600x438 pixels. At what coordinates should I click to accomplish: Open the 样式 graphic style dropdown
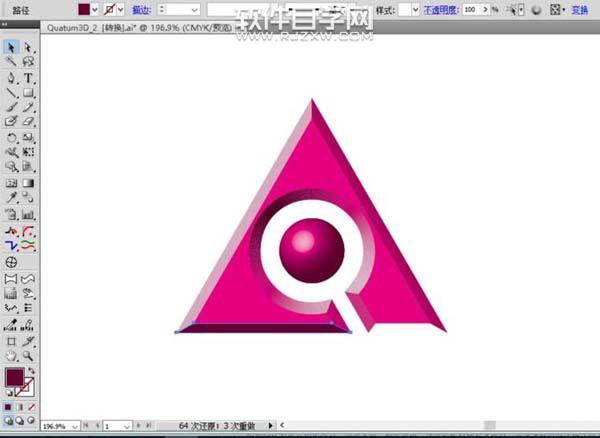point(416,10)
